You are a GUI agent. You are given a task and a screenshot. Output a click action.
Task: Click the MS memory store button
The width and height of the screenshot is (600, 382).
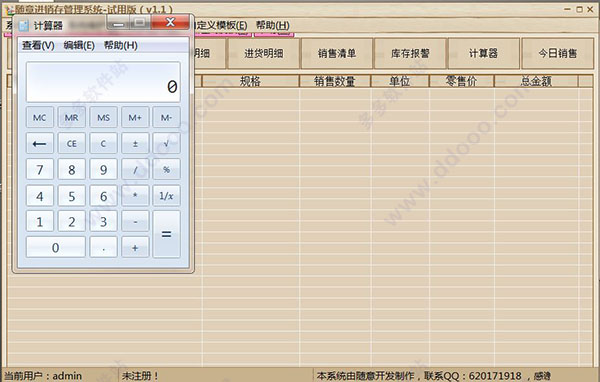[103, 118]
